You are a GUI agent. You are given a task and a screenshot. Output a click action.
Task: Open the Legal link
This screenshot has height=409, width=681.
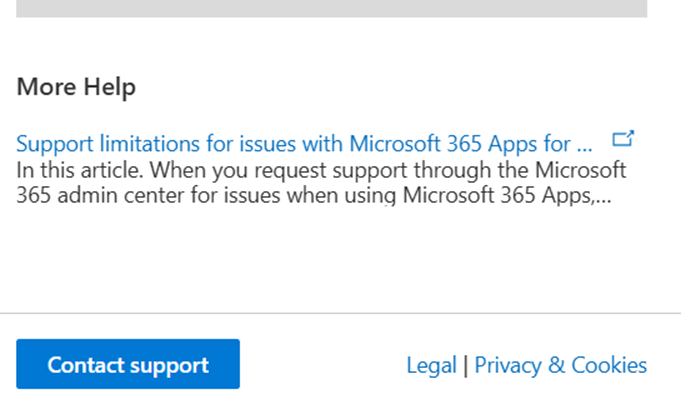click(x=431, y=365)
